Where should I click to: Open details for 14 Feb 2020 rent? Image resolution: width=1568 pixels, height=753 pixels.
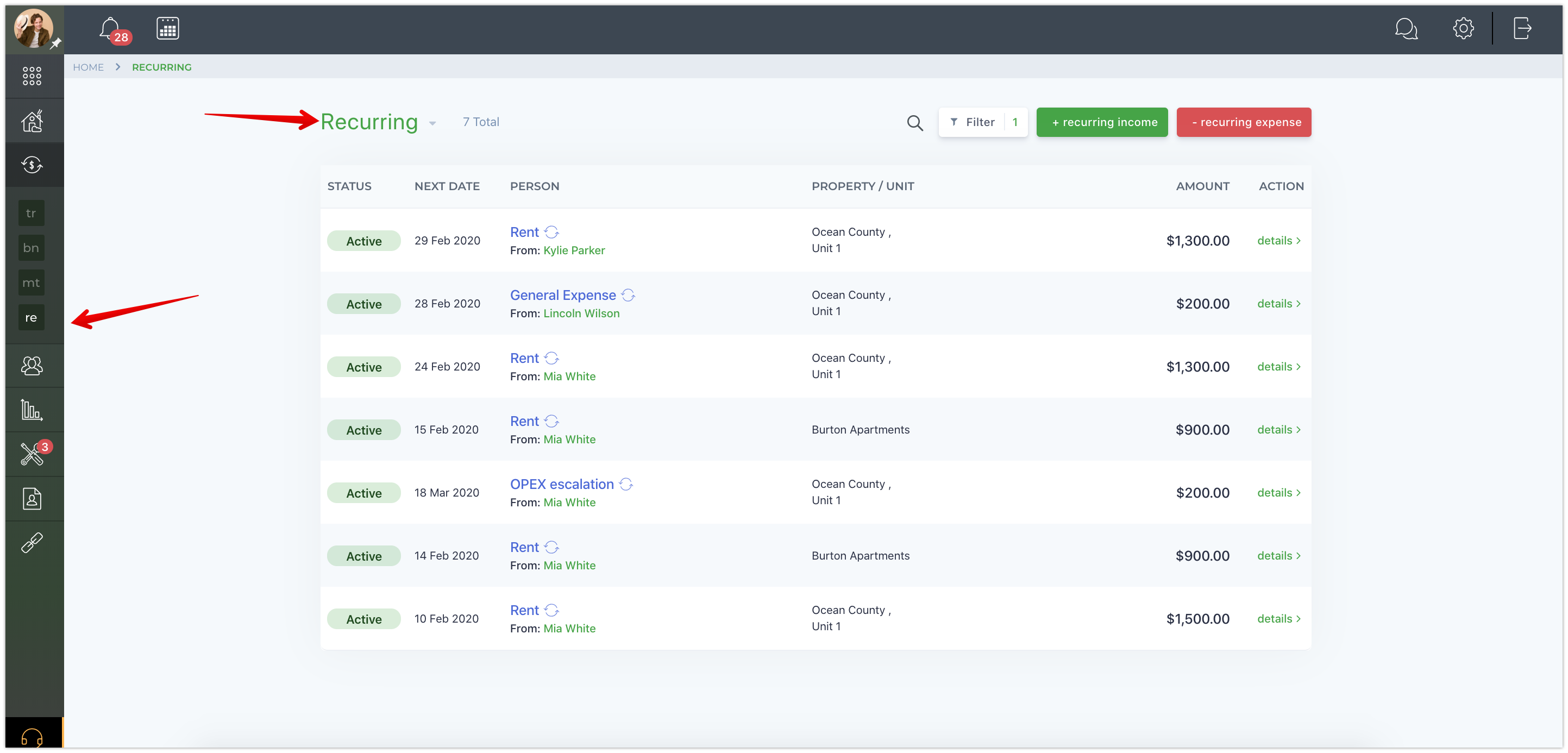tap(1279, 556)
